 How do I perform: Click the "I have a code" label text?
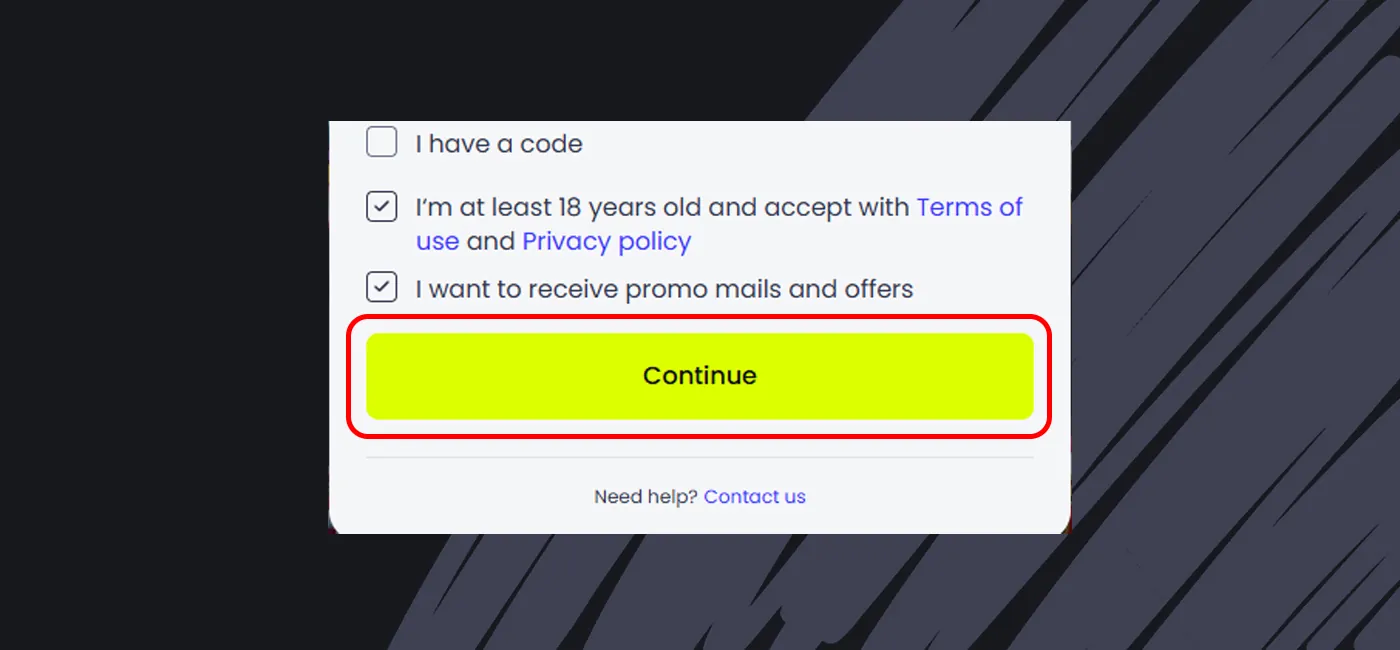tap(499, 144)
